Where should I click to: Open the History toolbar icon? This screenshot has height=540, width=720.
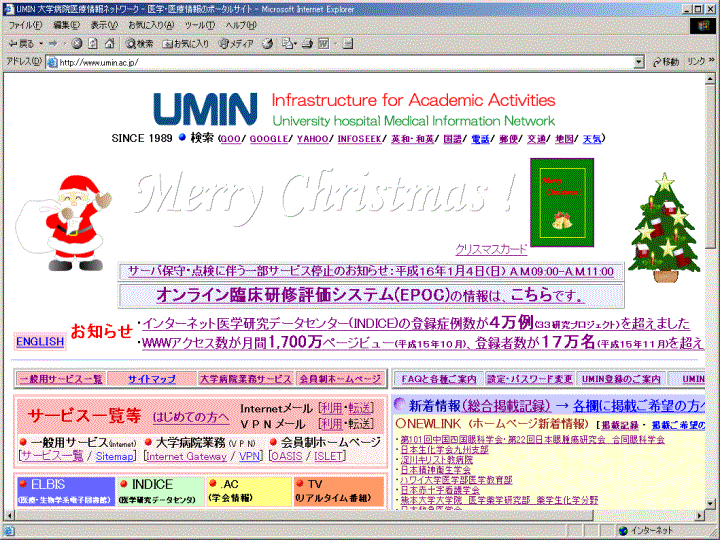tap(268, 44)
